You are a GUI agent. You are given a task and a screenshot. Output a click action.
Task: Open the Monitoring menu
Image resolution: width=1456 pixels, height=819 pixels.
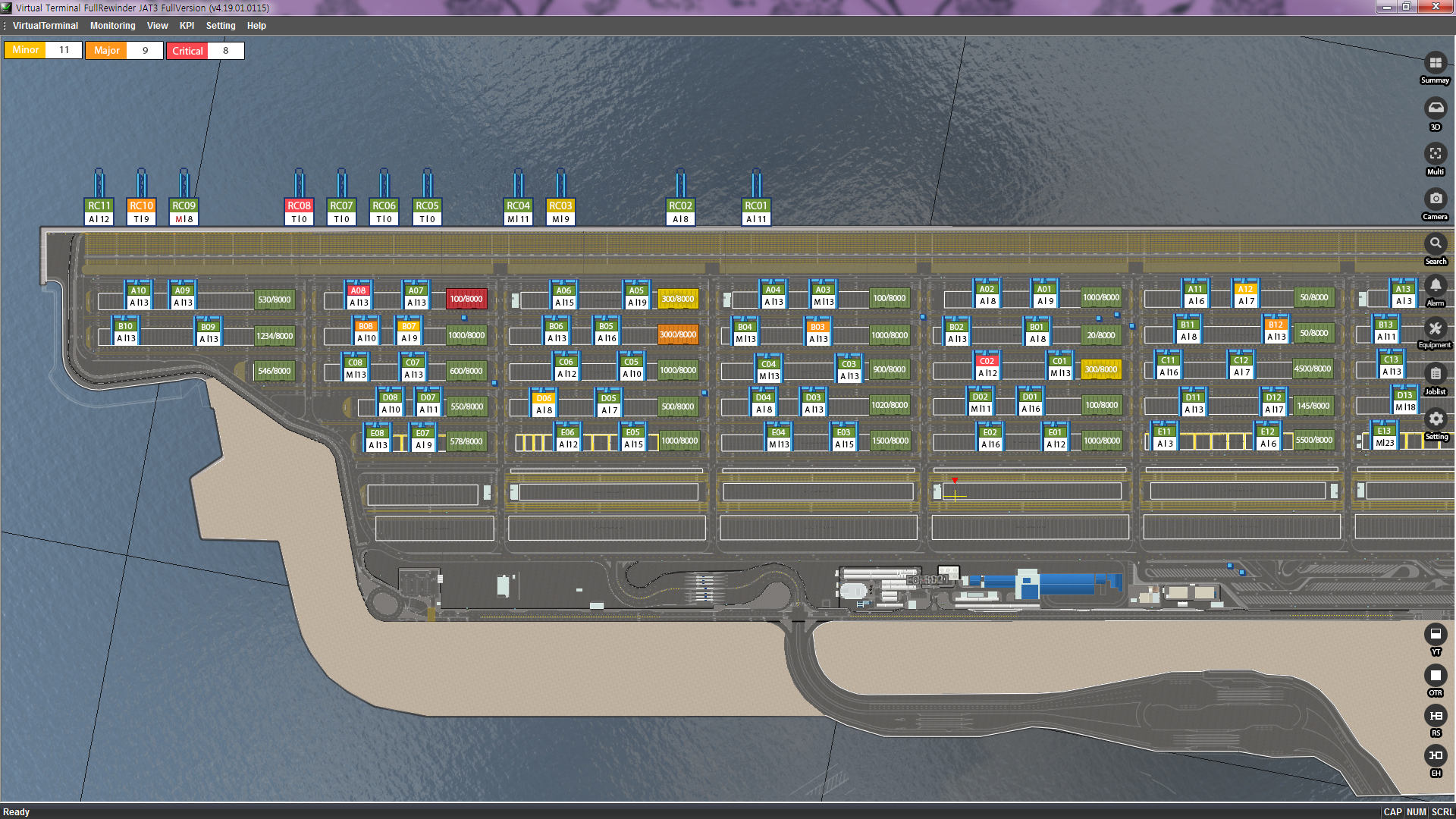pos(112,26)
